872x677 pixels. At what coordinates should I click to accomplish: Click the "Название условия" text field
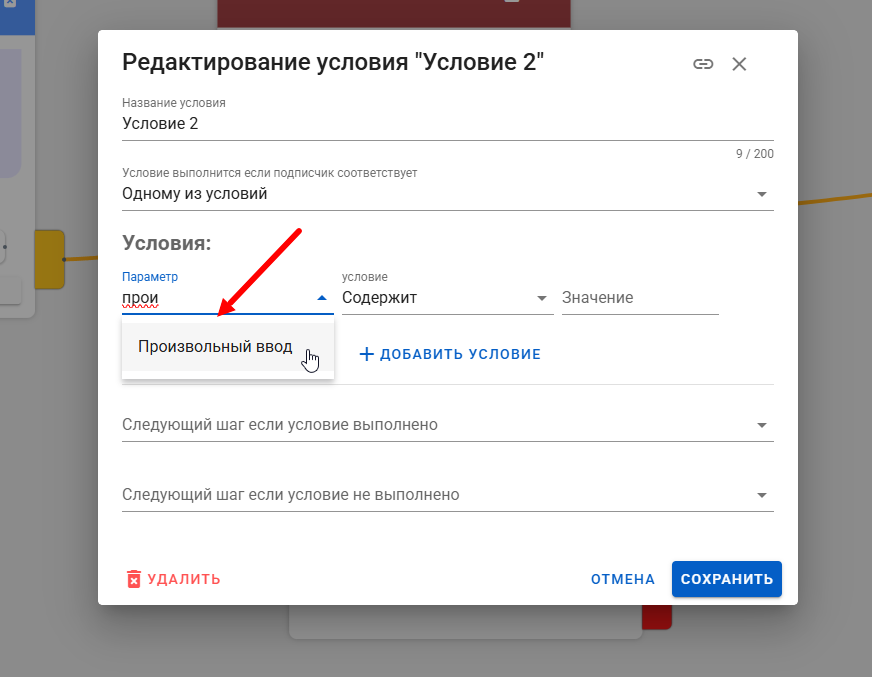tap(447, 124)
